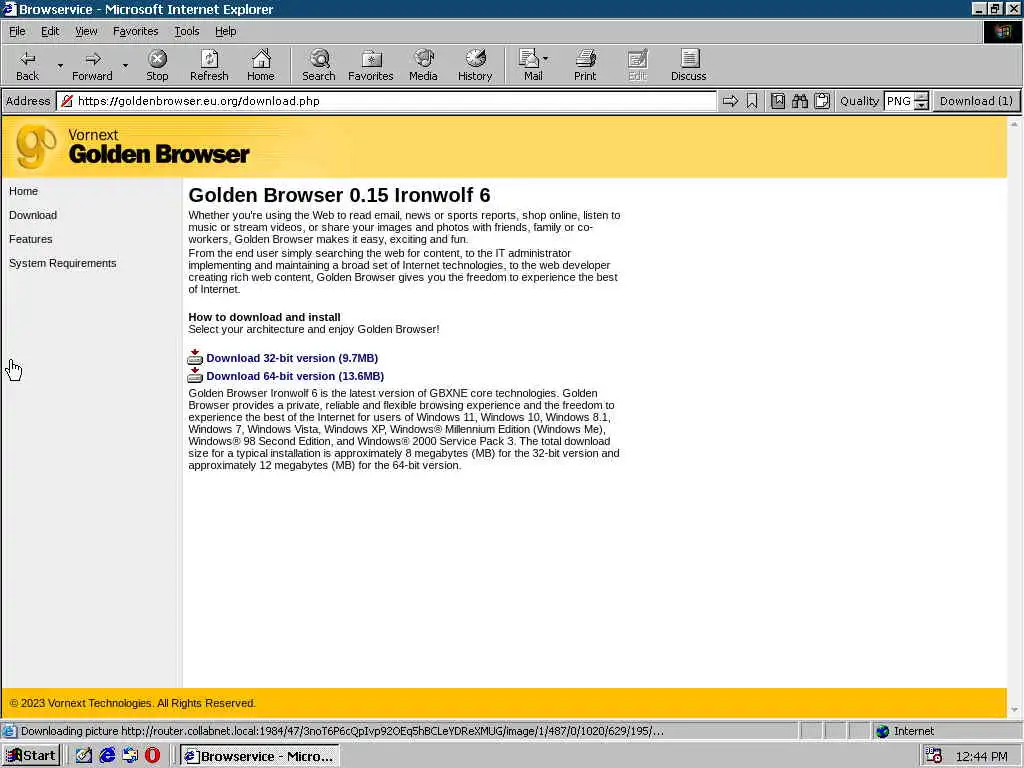
Task: Click the Golden Browser 0.15 Ironwolf 6 heading
Action: tap(339, 195)
